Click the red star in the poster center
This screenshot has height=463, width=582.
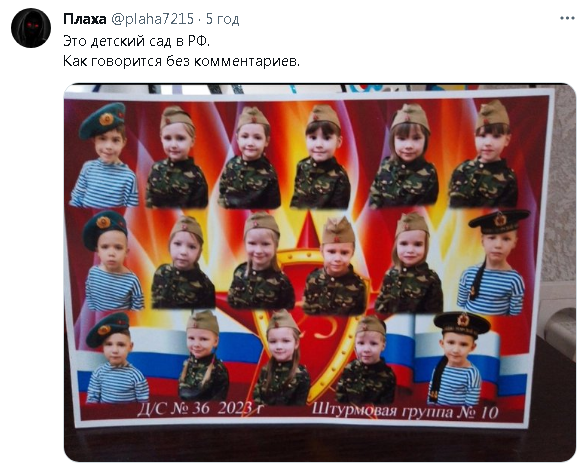coord(307,231)
